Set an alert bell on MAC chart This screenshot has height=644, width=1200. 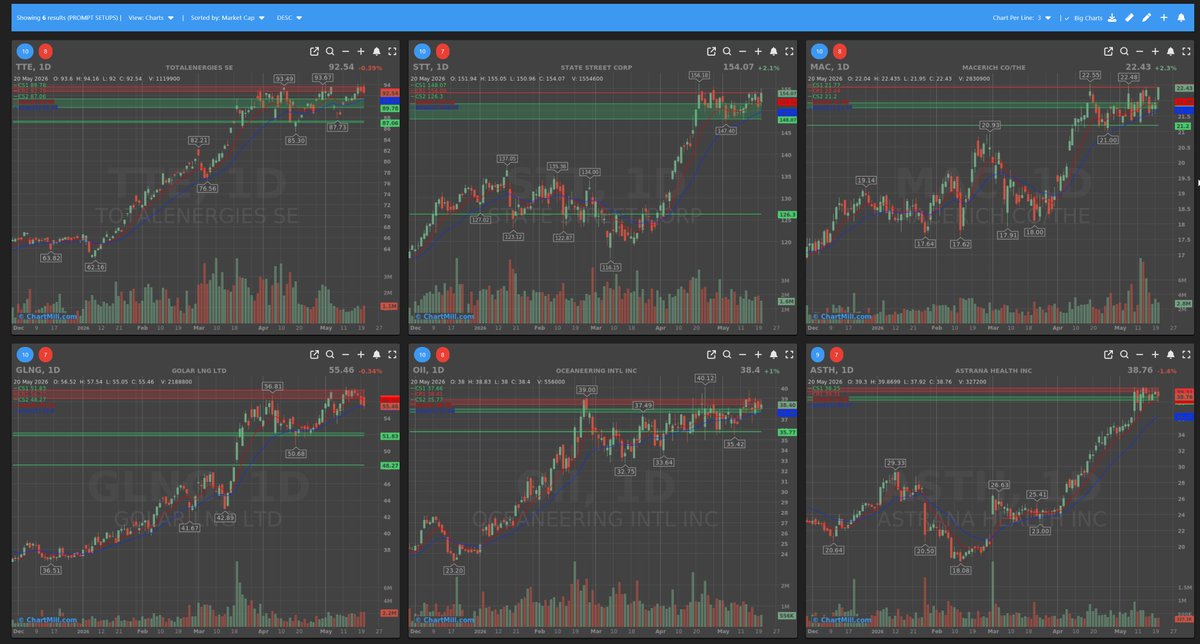(x=1170, y=51)
